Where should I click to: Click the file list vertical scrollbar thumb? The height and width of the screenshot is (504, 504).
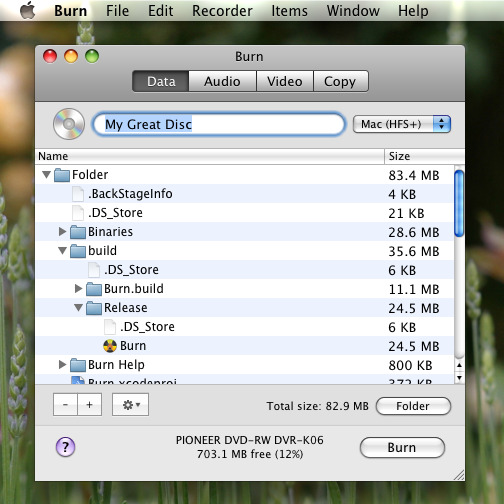459,203
